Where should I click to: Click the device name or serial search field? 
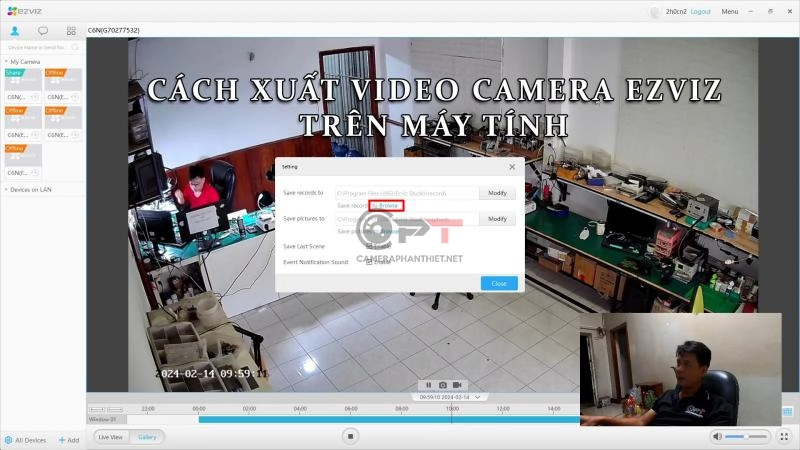point(38,47)
